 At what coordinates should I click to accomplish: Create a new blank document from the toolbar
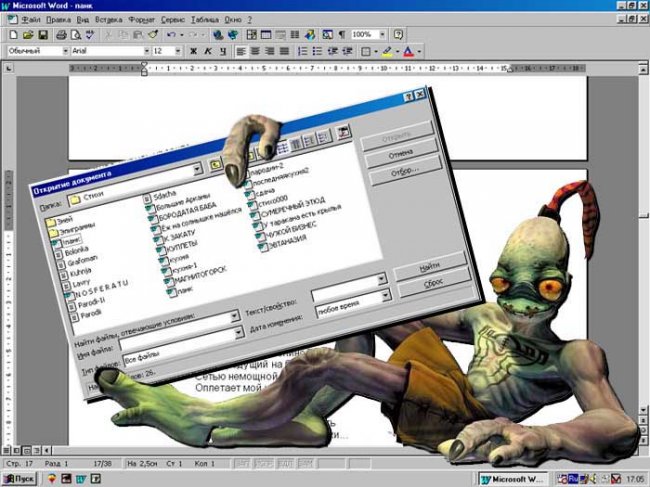point(13,35)
